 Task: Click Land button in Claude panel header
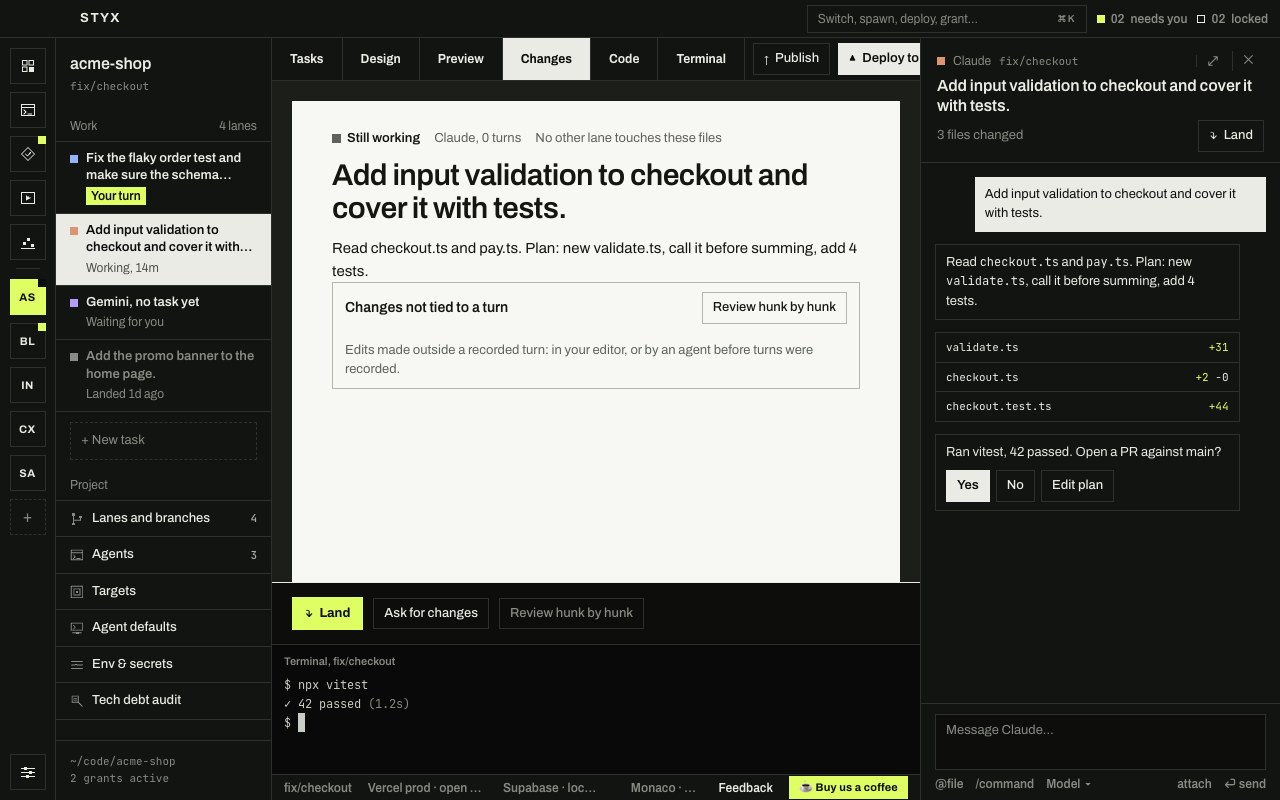[x=1231, y=135]
